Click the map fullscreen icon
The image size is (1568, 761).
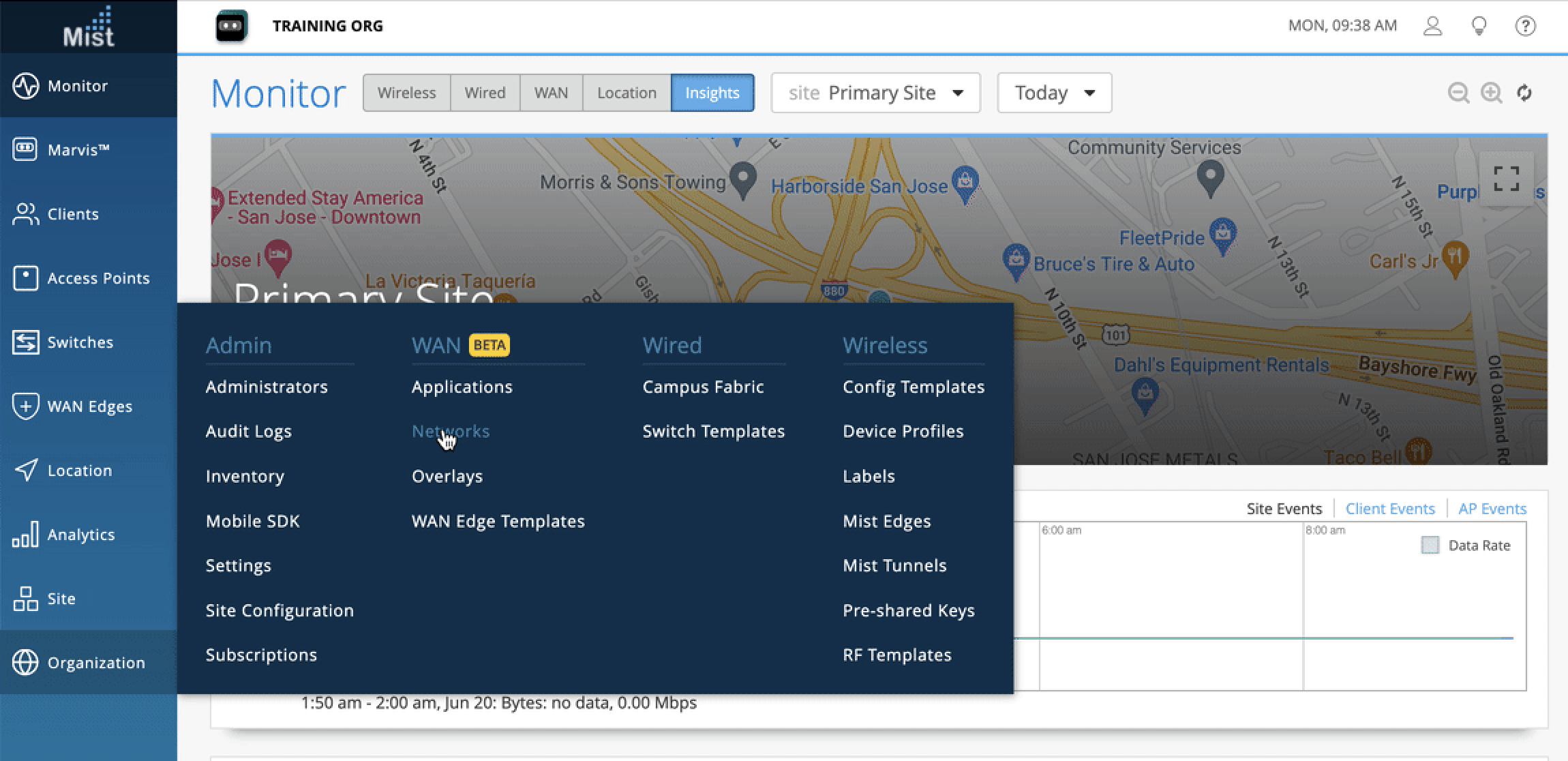[x=1506, y=179]
